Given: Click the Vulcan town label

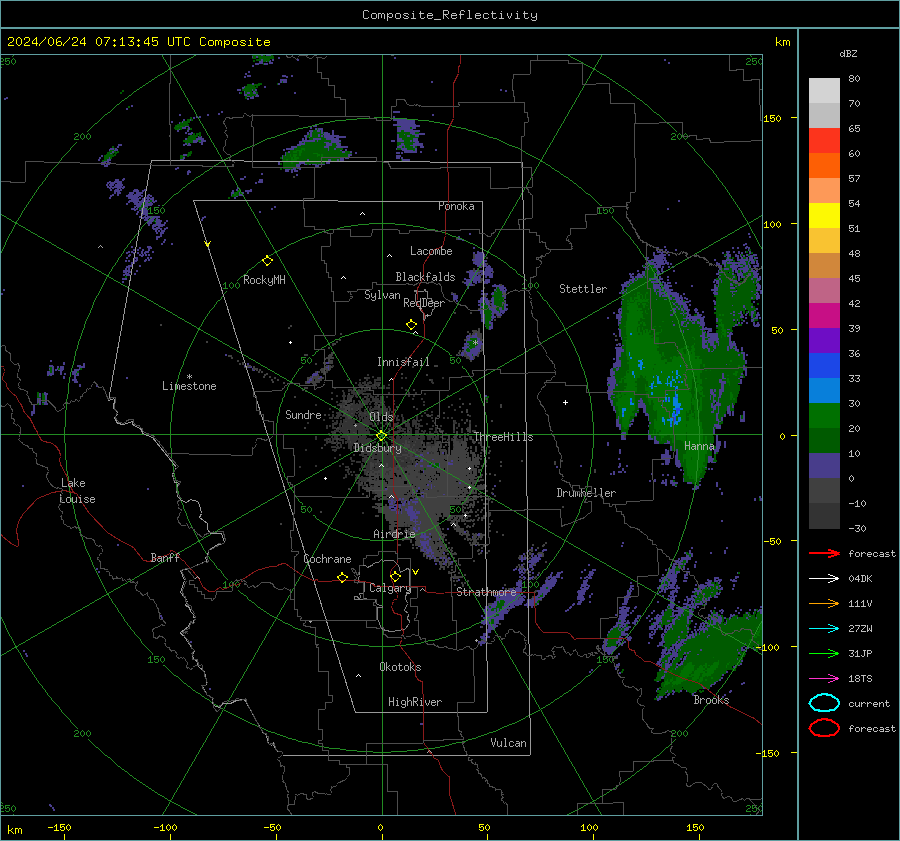Looking at the screenshot, I should (x=508, y=743).
